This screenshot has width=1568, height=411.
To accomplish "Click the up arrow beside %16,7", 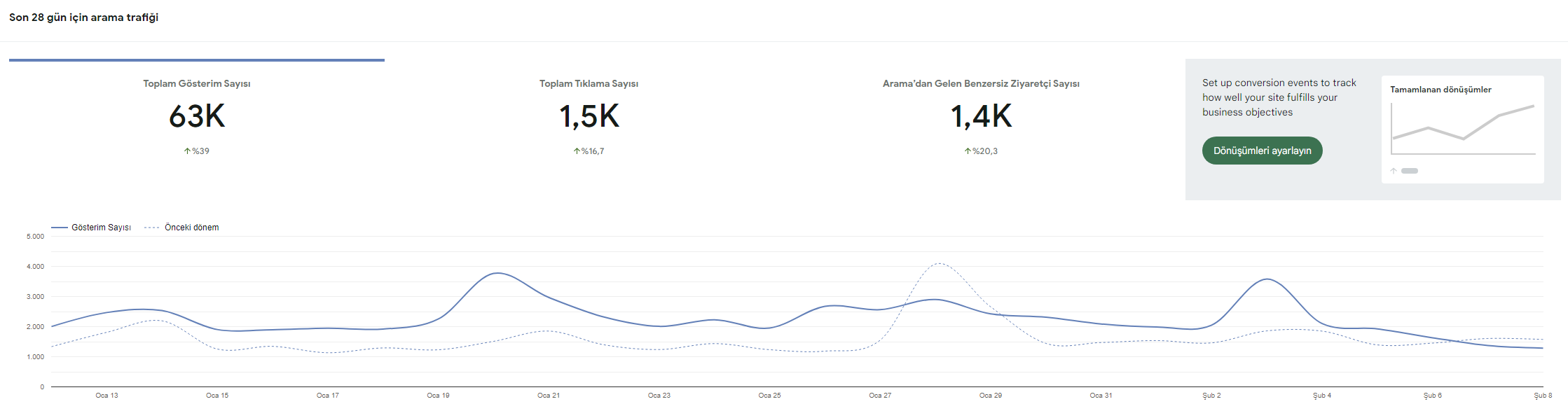I will (577, 151).
